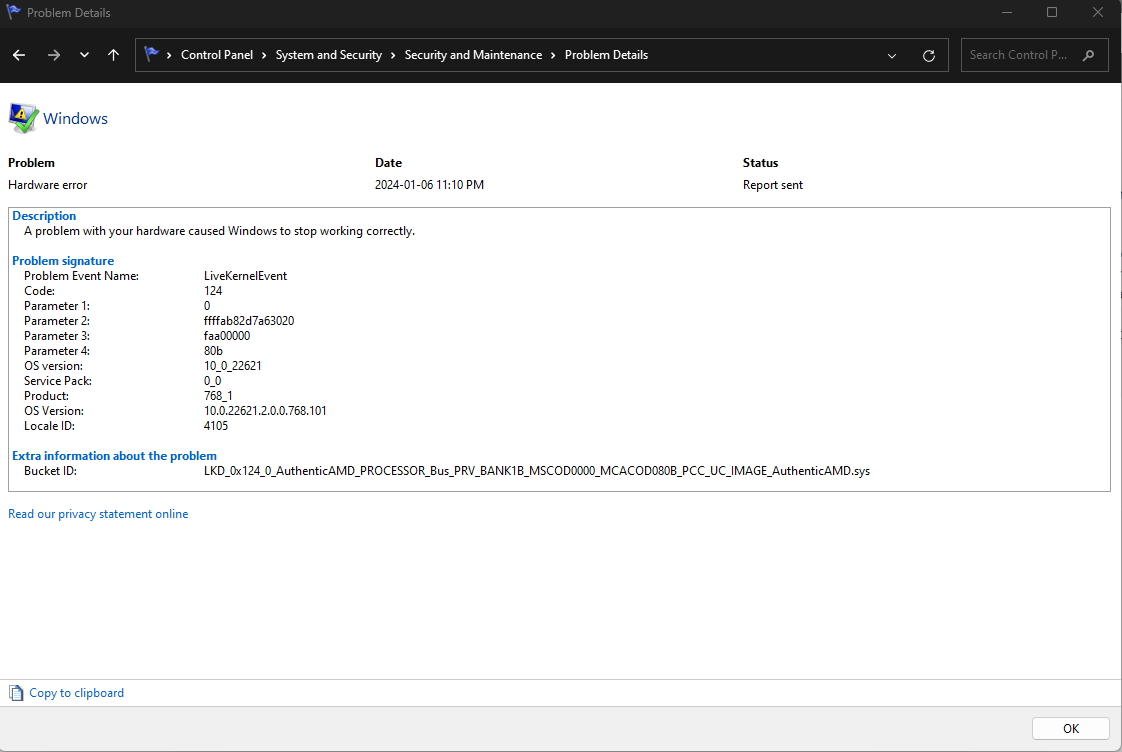Screen dimensions: 1122x752
Task: Select Problem Details breadcrumb
Action: click(606, 55)
